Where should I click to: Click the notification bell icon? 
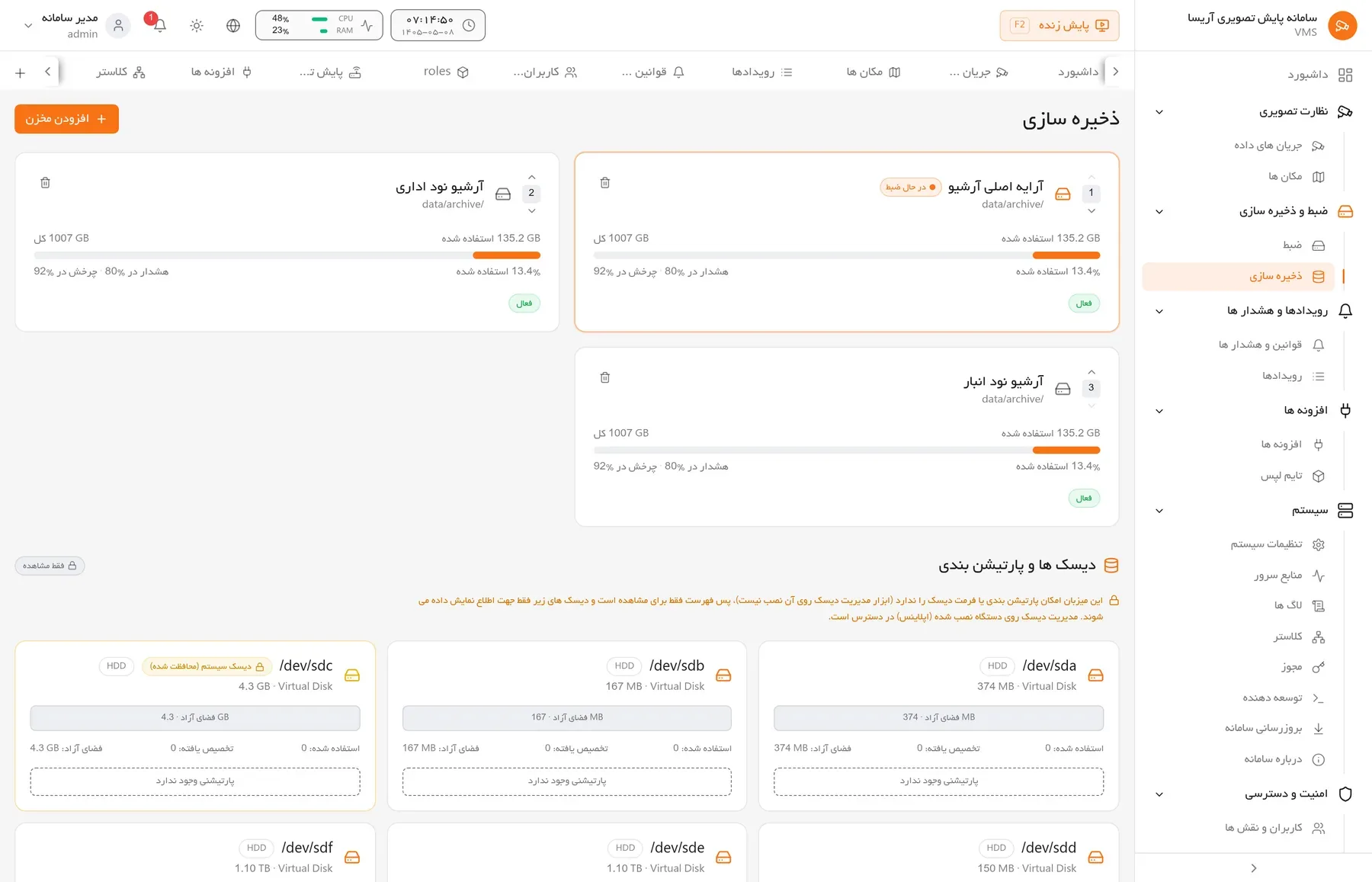159,25
